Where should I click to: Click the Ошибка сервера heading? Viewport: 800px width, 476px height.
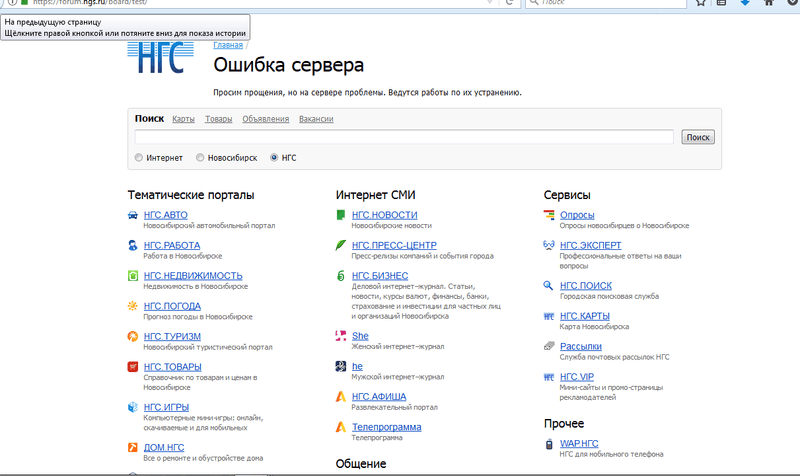[288, 65]
